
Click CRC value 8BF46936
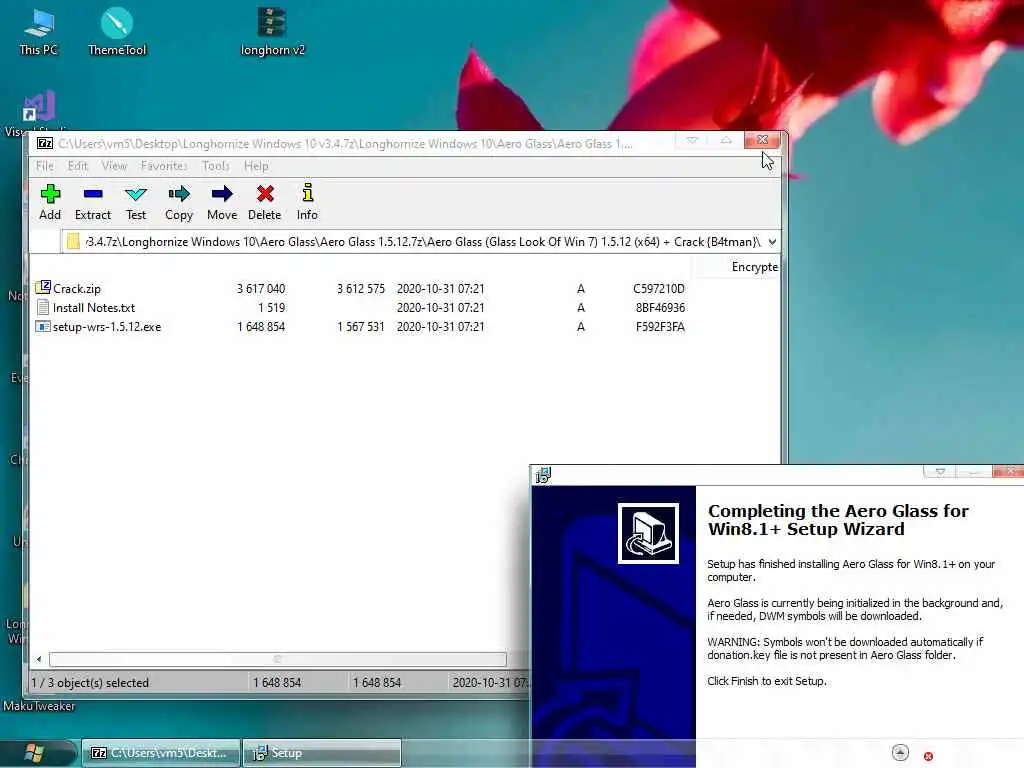pyautogui.click(x=660, y=308)
